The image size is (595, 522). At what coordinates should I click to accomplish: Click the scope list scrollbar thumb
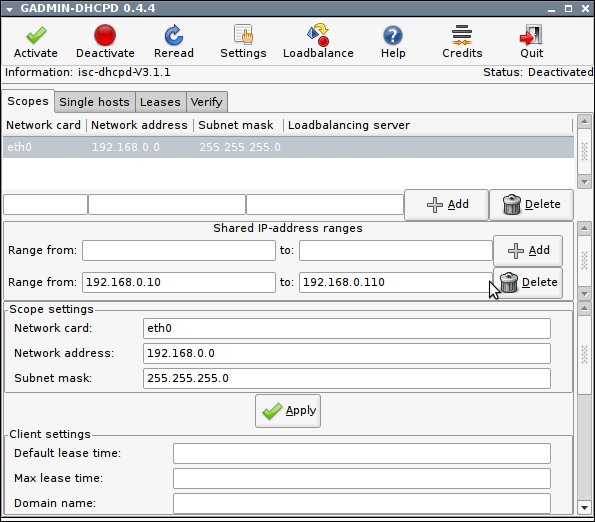tap(584, 152)
